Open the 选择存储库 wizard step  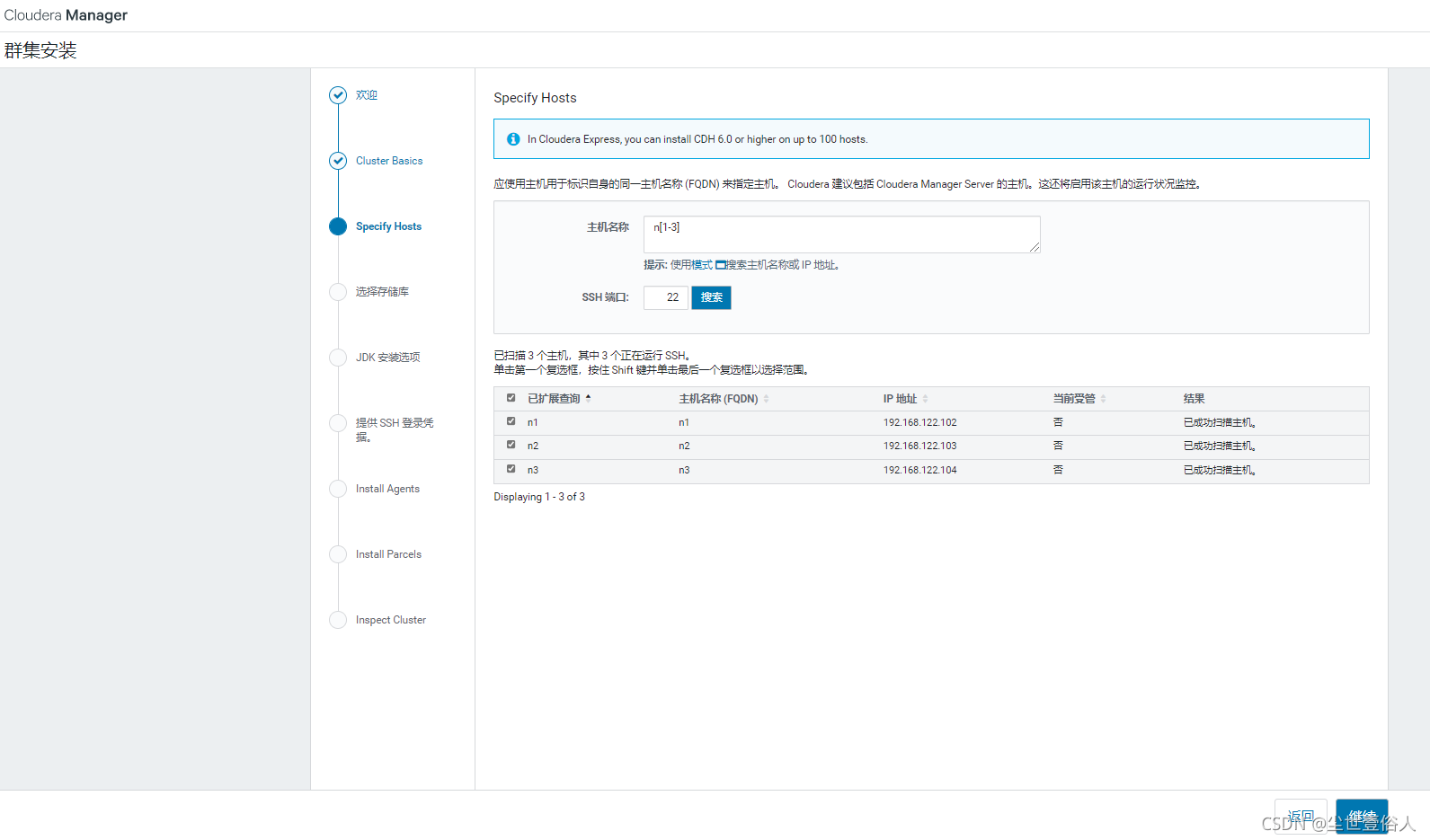(x=382, y=292)
